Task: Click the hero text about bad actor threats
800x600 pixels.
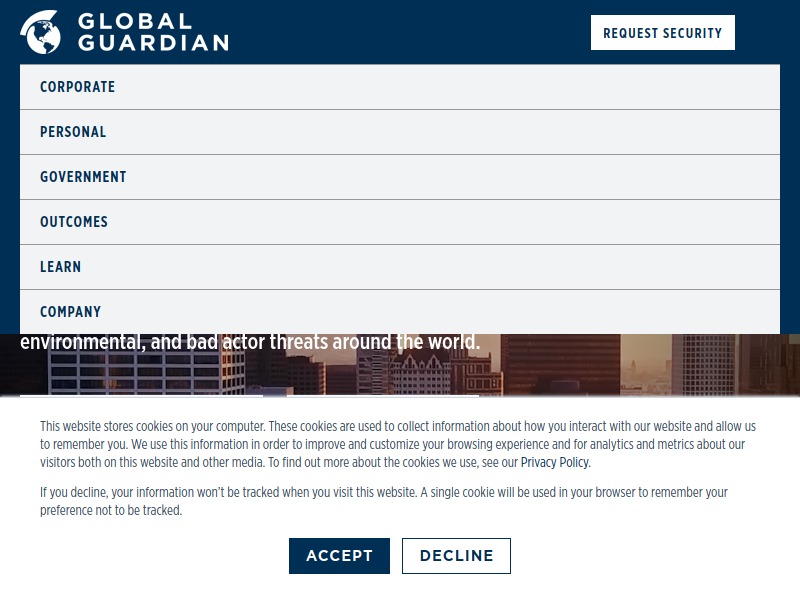Action: click(x=250, y=343)
